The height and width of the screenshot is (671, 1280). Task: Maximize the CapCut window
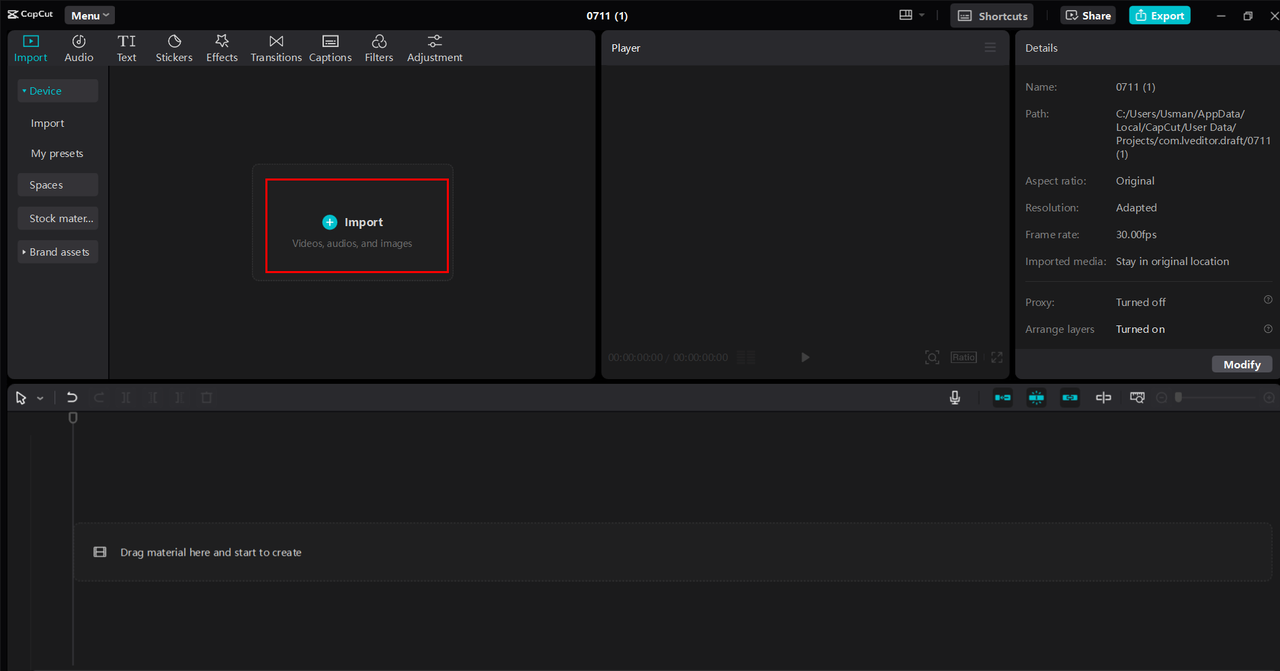click(x=1247, y=15)
